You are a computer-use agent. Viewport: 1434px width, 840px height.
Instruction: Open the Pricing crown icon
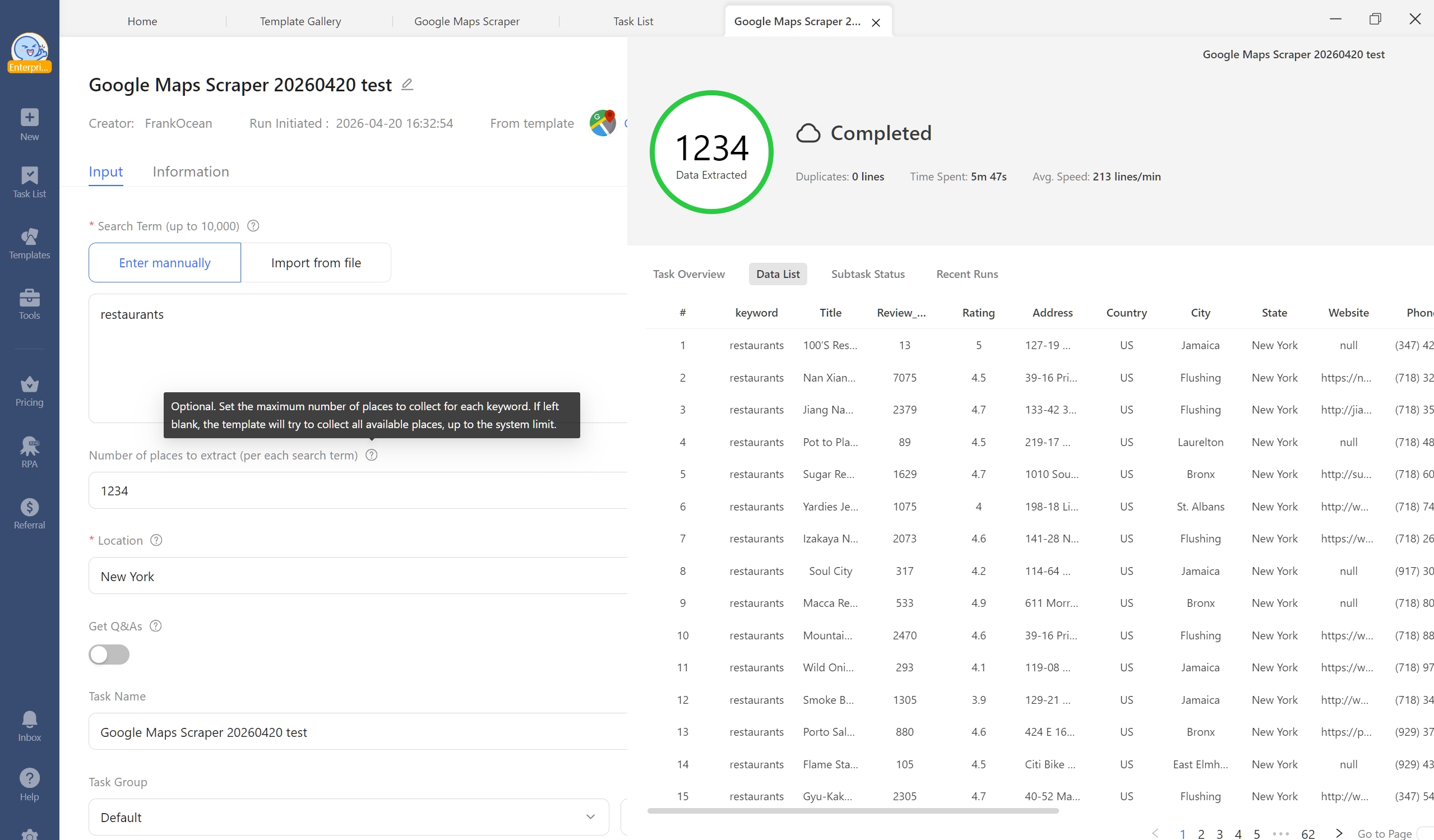(x=30, y=384)
